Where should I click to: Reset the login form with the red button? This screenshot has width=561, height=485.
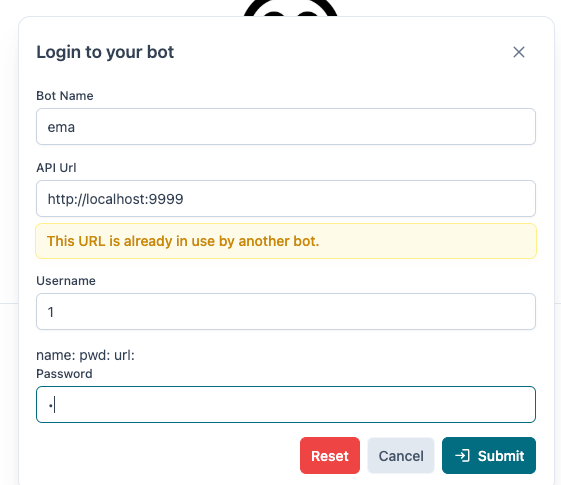pyautogui.click(x=330, y=456)
